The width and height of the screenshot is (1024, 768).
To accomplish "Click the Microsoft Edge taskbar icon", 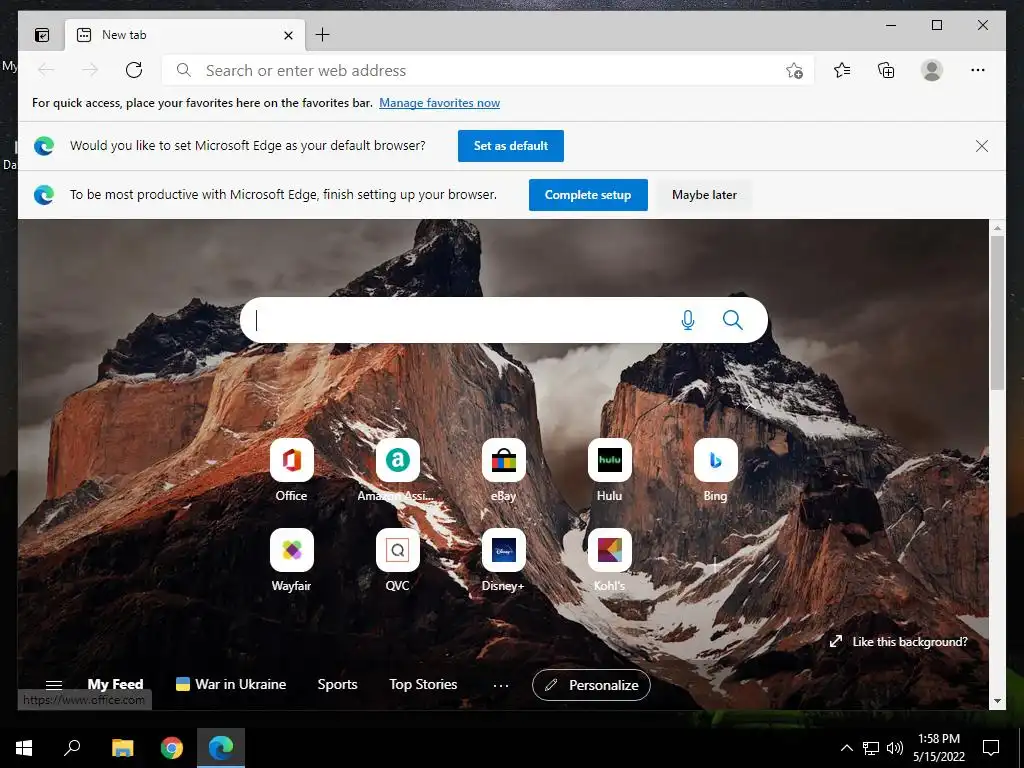I will tap(221, 748).
